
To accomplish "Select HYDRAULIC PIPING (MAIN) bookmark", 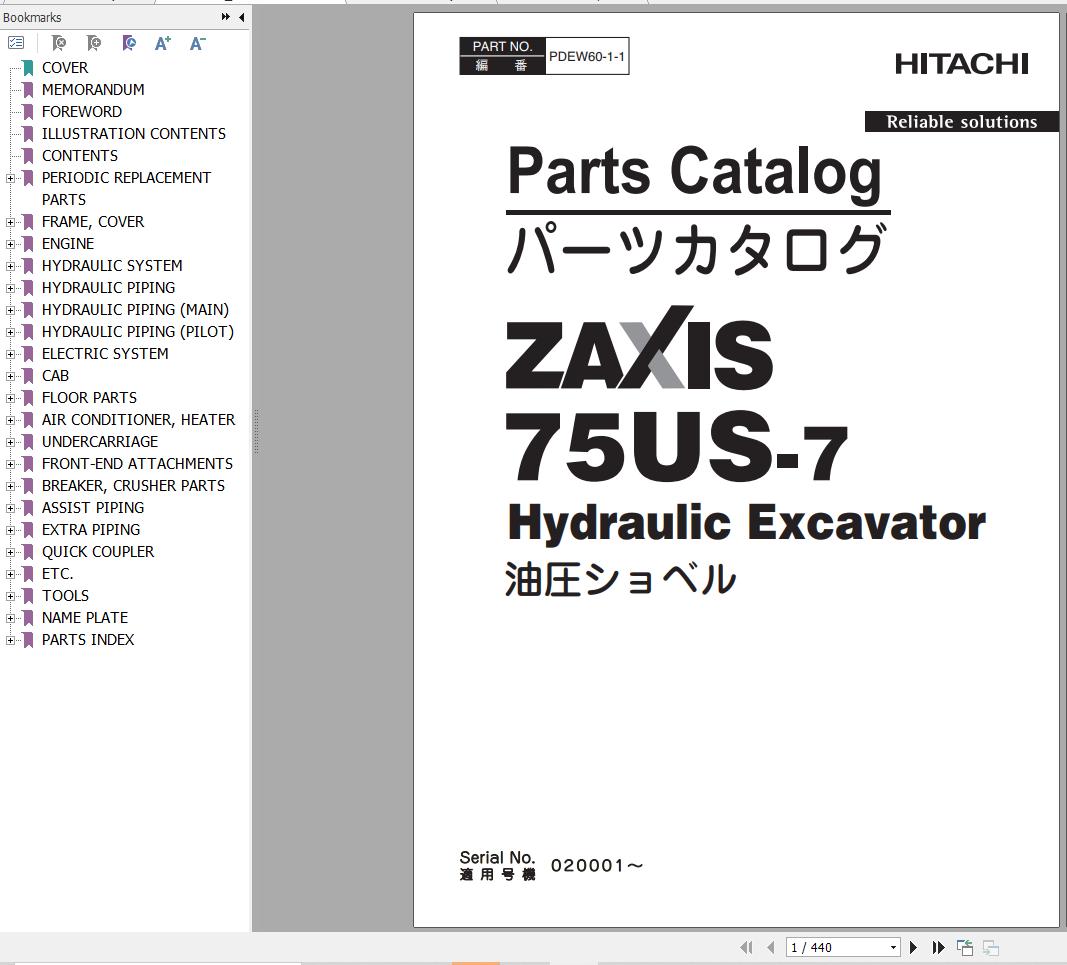I will (135, 310).
